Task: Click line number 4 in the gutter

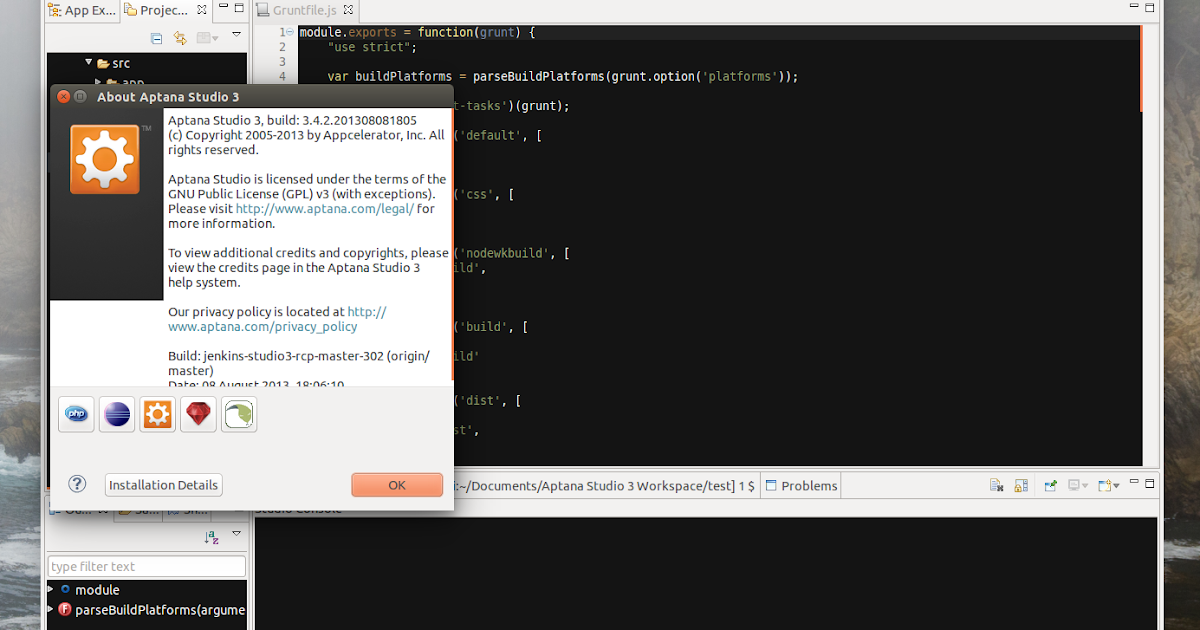Action: 282,76
